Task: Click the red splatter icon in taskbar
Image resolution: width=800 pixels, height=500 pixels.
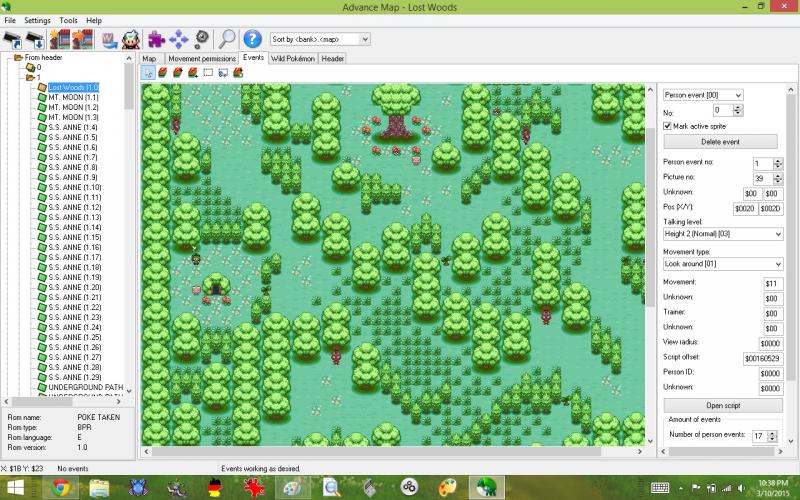Action: [x=254, y=488]
